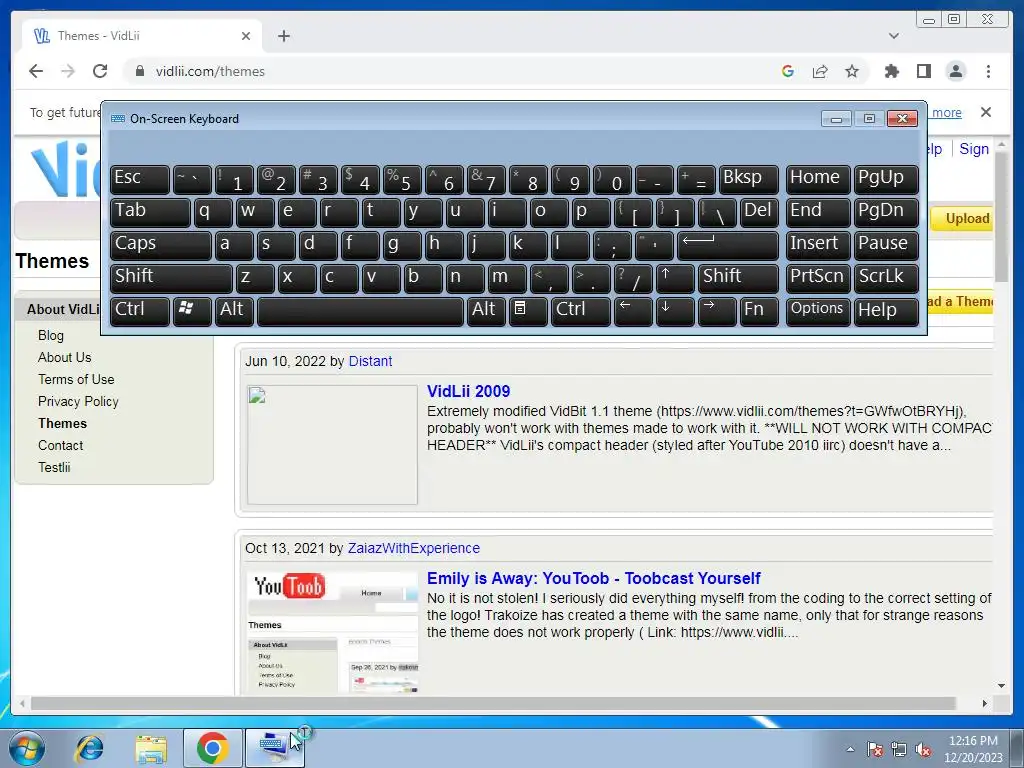1024x768 pixels.
Task: Reload the VidLii page in Chrome
Action: pos(100,71)
